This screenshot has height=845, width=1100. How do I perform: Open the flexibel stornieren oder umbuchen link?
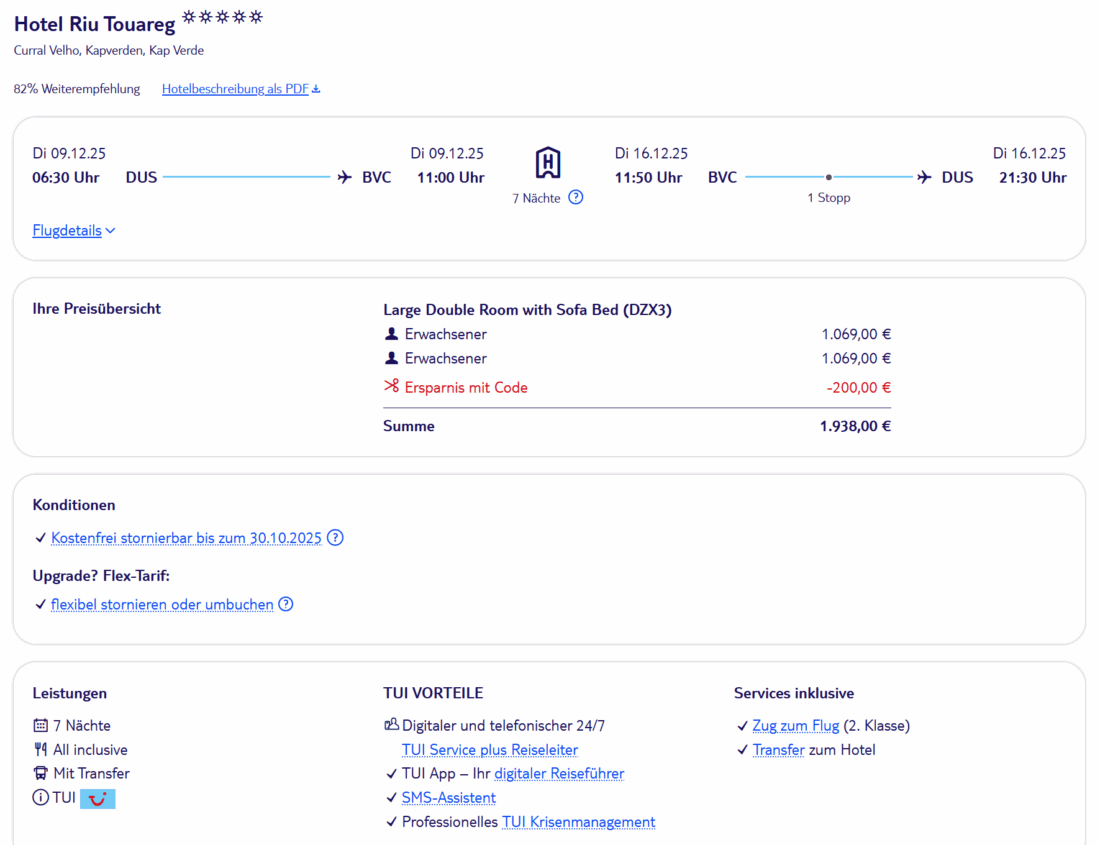pos(162,604)
